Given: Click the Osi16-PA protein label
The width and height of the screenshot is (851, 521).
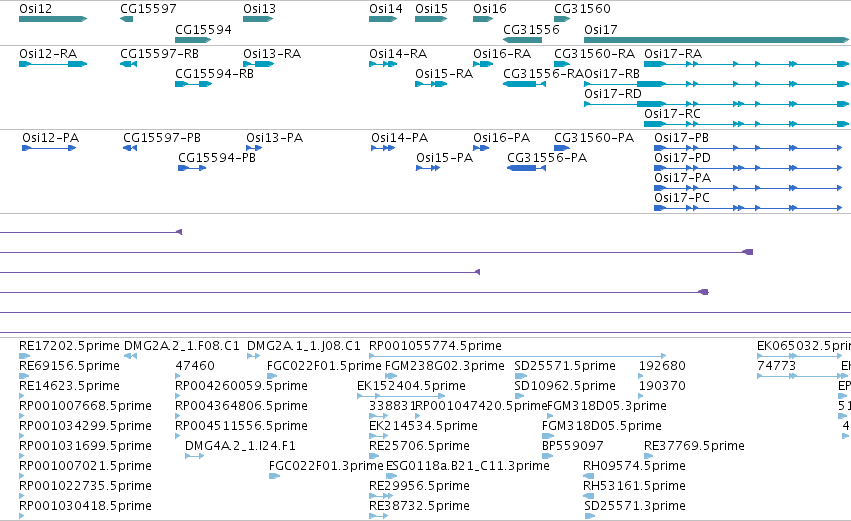Looking at the screenshot, I should pos(501,138).
